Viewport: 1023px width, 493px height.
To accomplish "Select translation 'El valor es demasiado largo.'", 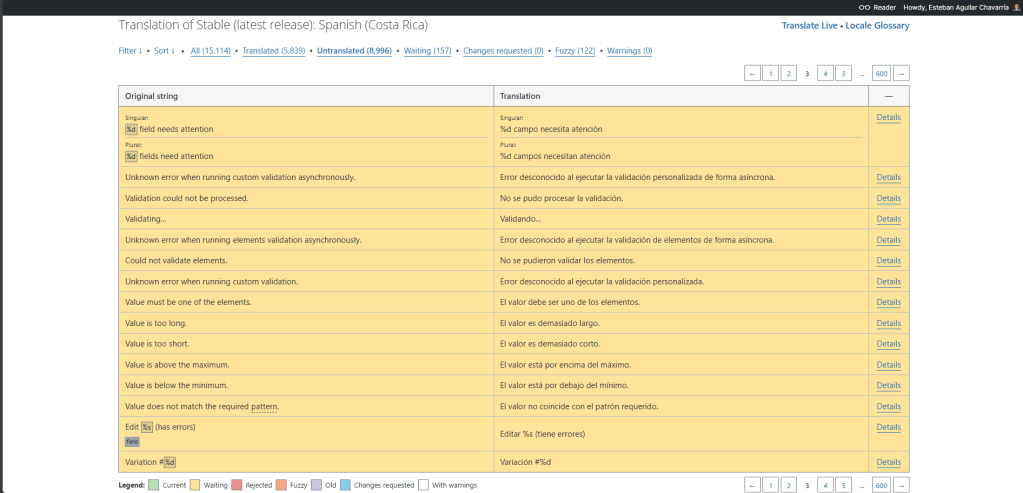I will tap(549, 323).
